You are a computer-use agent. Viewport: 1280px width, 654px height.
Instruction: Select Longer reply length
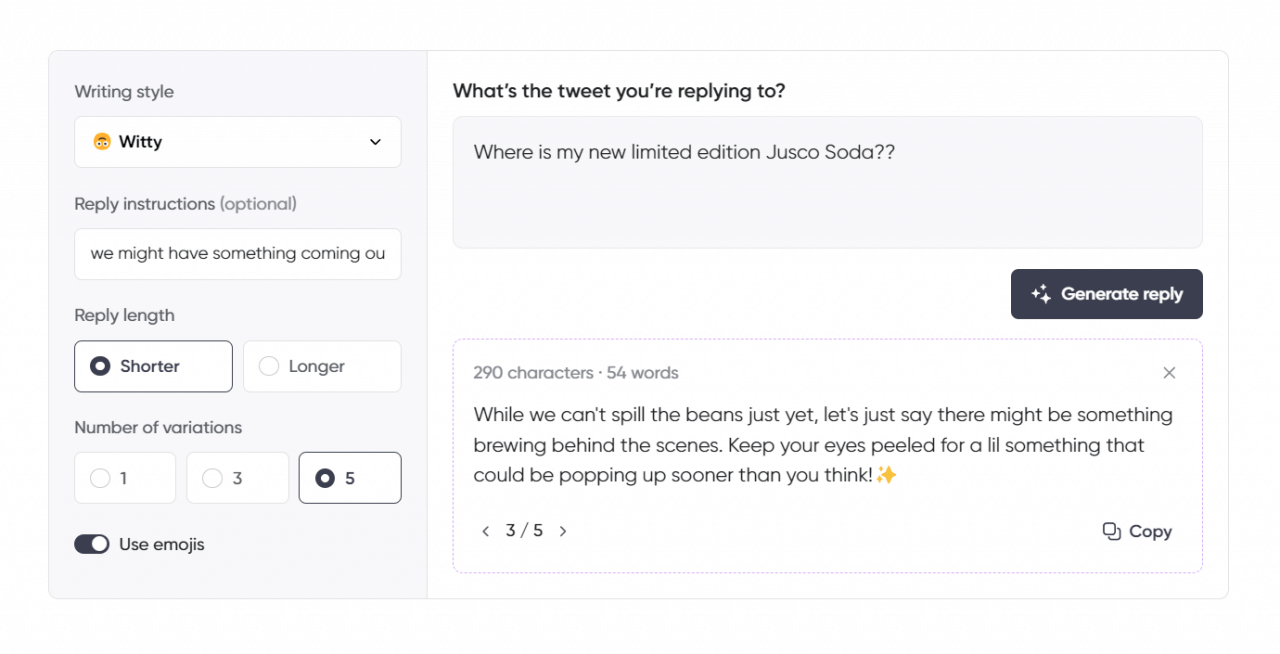[322, 366]
